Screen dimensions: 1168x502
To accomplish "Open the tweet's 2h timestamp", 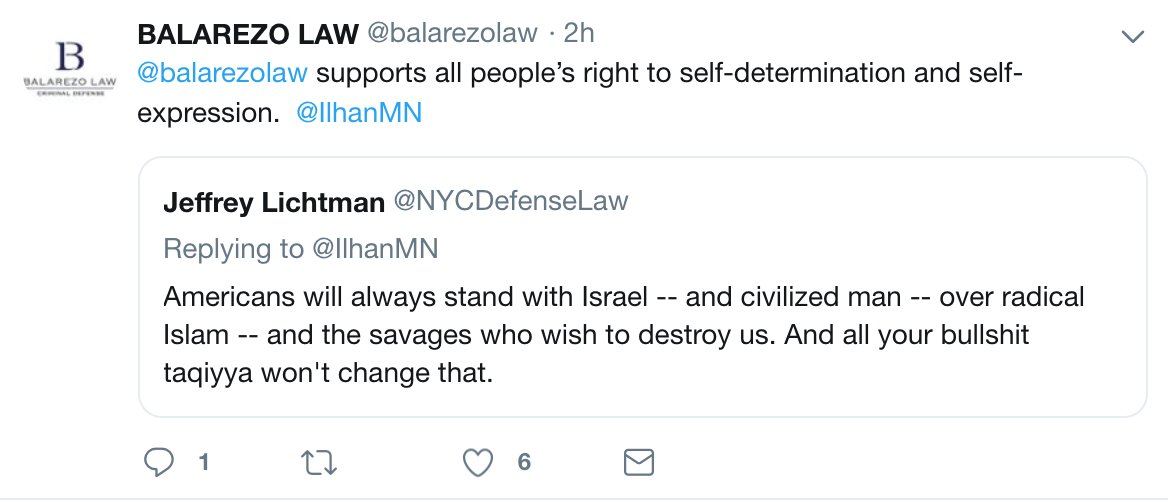I will 579,33.
